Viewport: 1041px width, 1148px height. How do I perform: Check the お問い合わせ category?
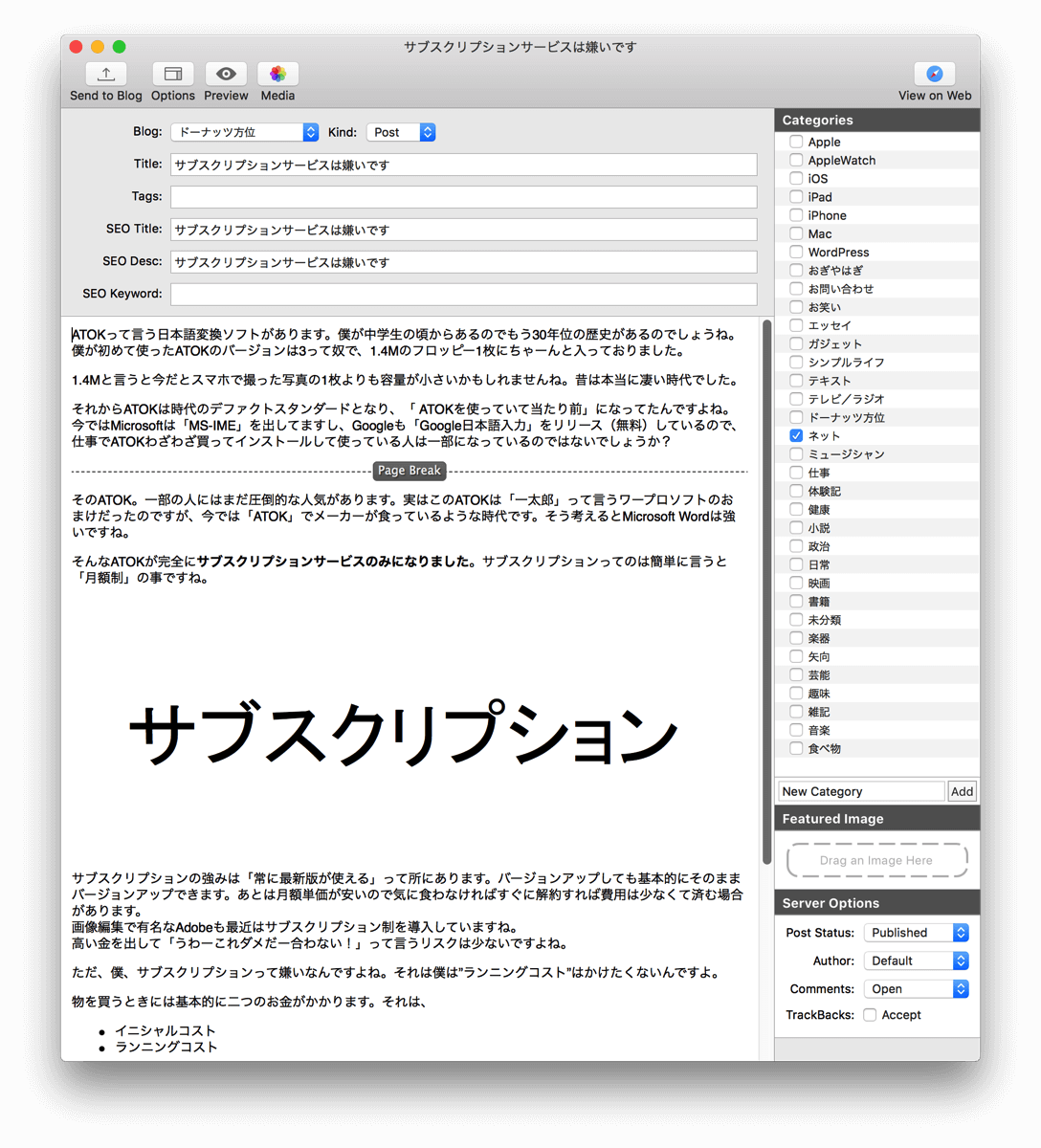point(796,288)
